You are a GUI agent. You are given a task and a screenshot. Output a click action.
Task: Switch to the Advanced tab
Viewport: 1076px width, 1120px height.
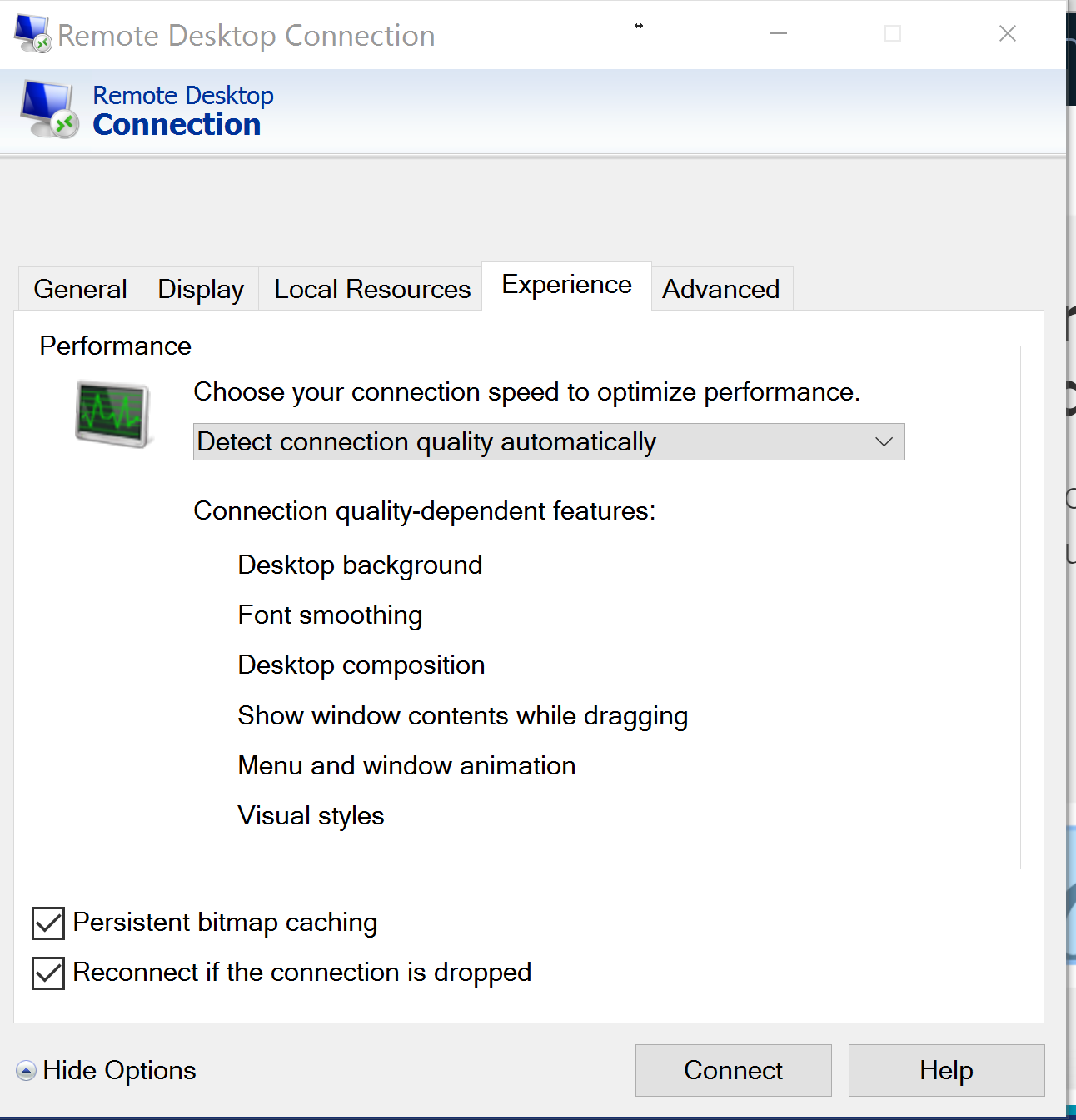coord(721,289)
